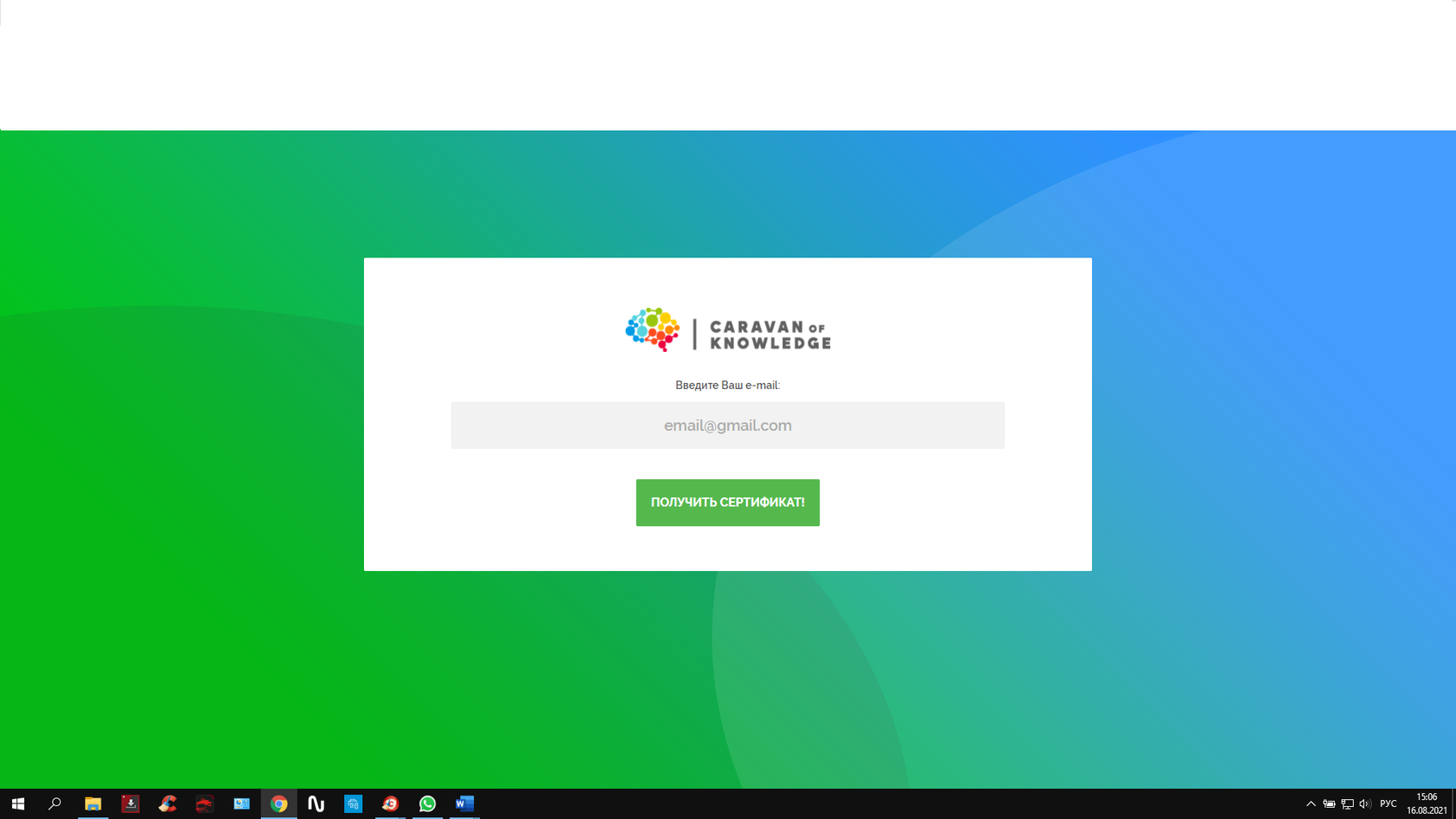The height and width of the screenshot is (819, 1456).
Task: Open File Explorer from the taskbar
Action: pyautogui.click(x=93, y=803)
